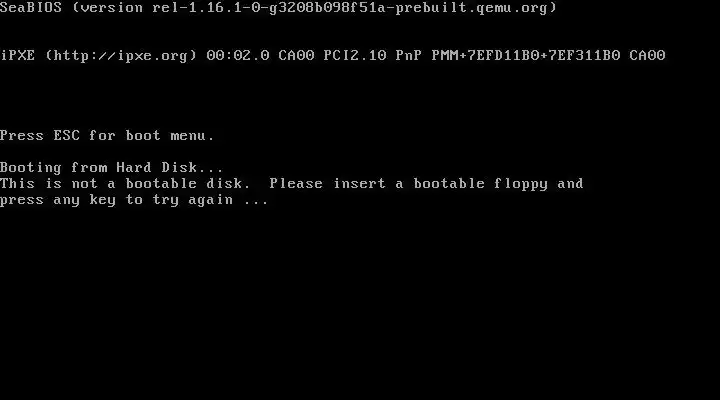Click the SeaBIOS version text line
The width and height of the screenshot is (720, 400).
pos(278,8)
